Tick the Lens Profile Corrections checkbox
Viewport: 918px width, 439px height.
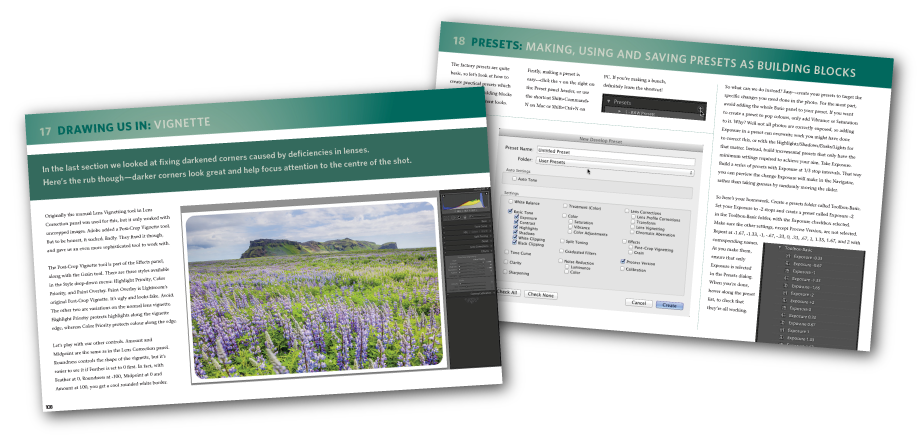(633, 217)
